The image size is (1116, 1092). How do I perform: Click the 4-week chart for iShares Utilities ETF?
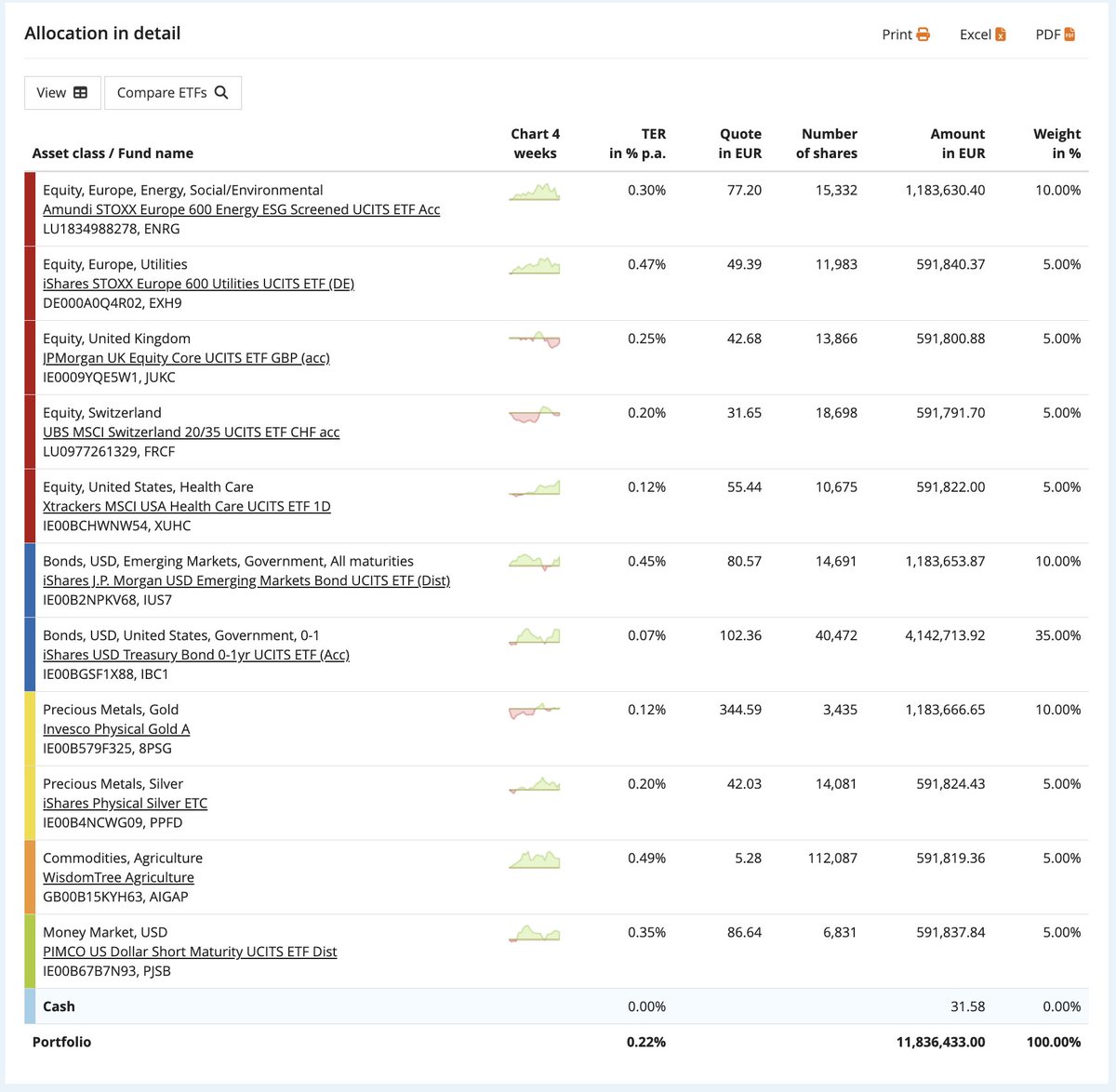(535, 266)
